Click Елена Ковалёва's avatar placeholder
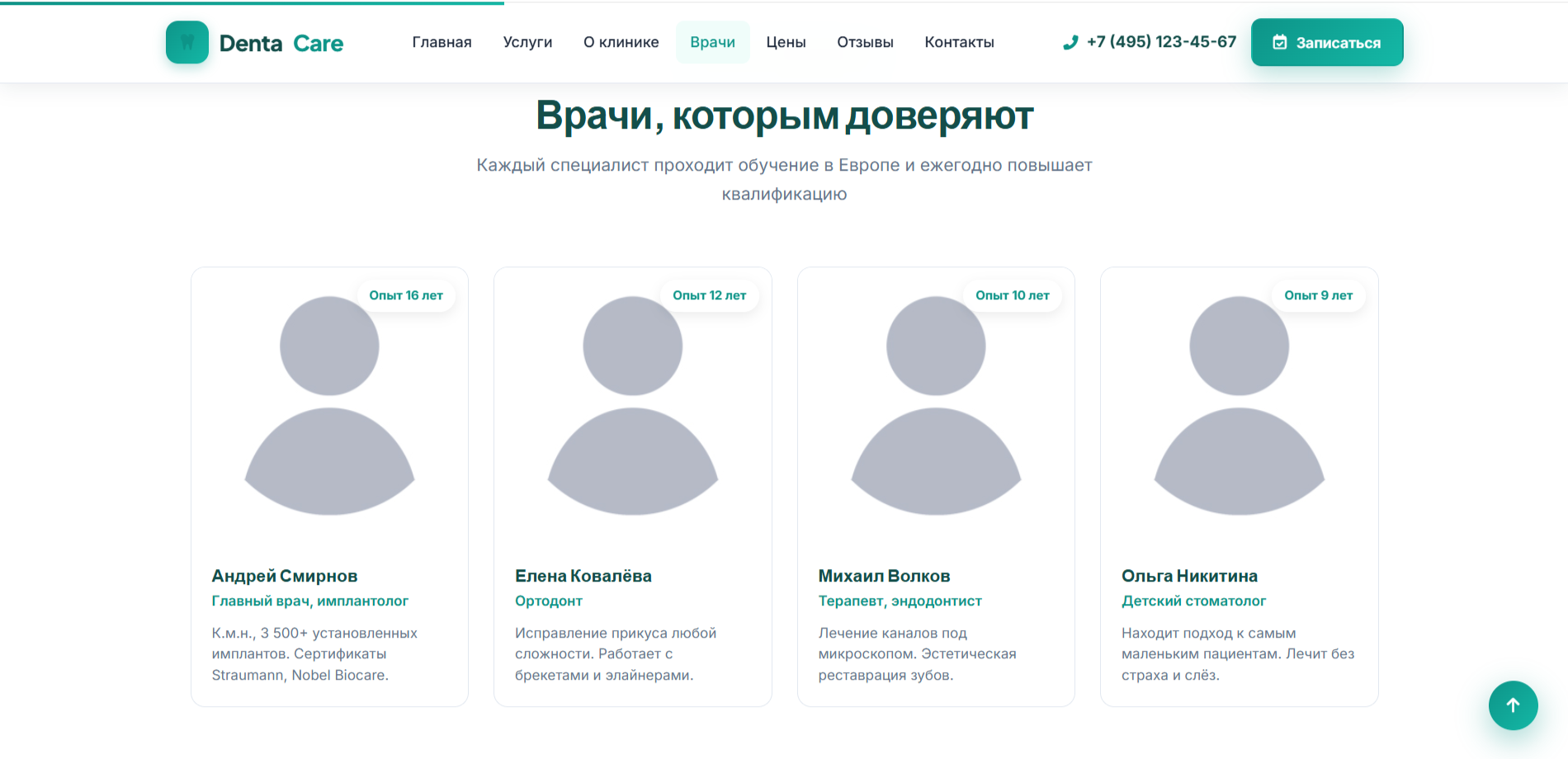The height and width of the screenshot is (759, 1568). (x=633, y=405)
